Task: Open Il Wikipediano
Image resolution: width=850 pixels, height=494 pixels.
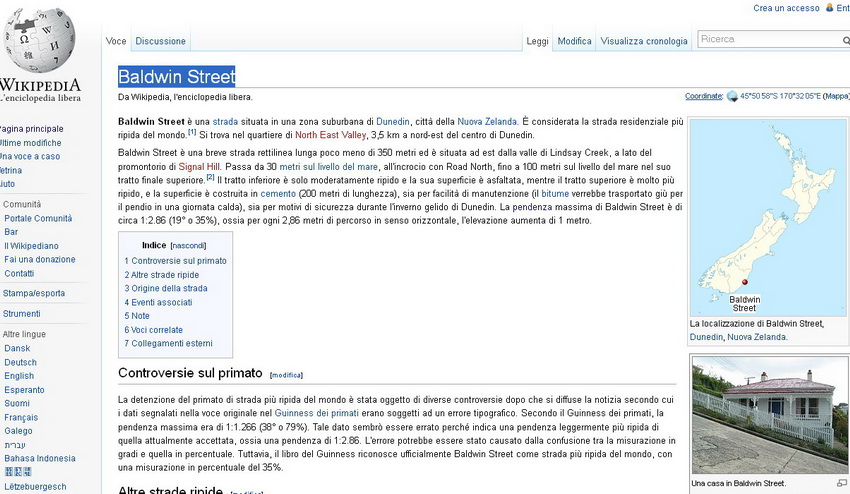Action: [31, 246]
